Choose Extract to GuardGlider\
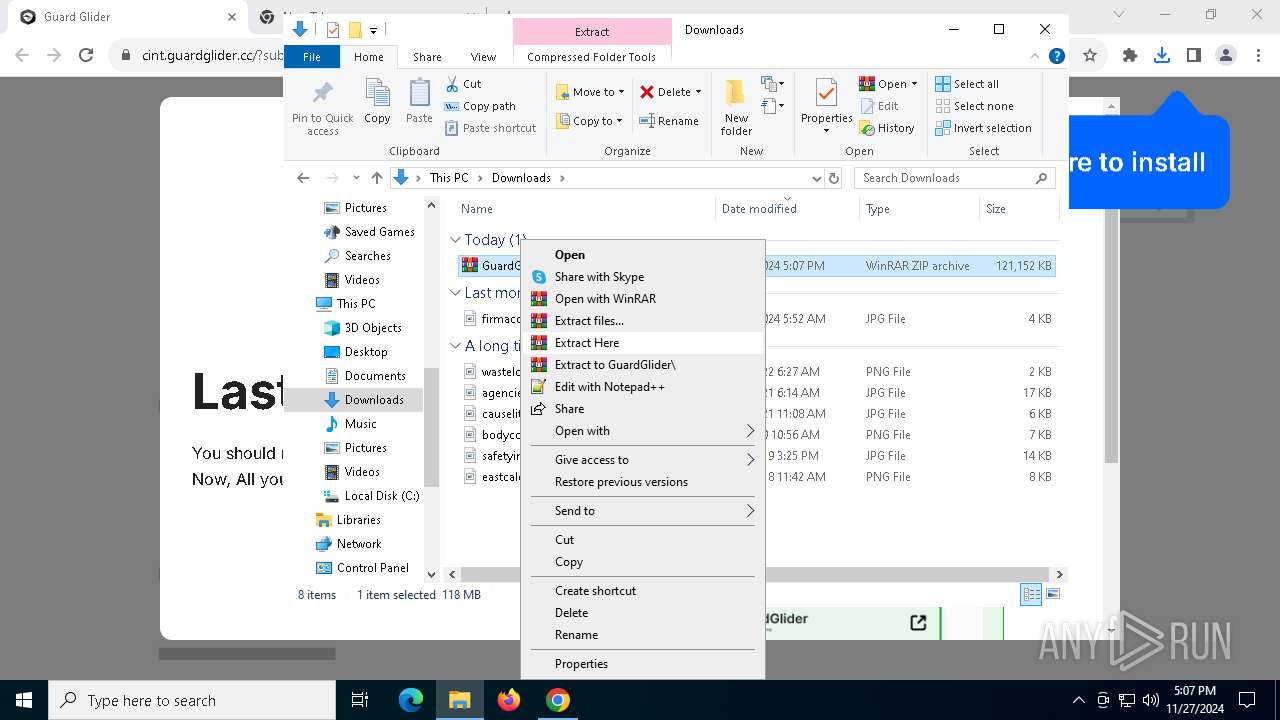This screenshot has height=720, width=1280. pos(643,365)
